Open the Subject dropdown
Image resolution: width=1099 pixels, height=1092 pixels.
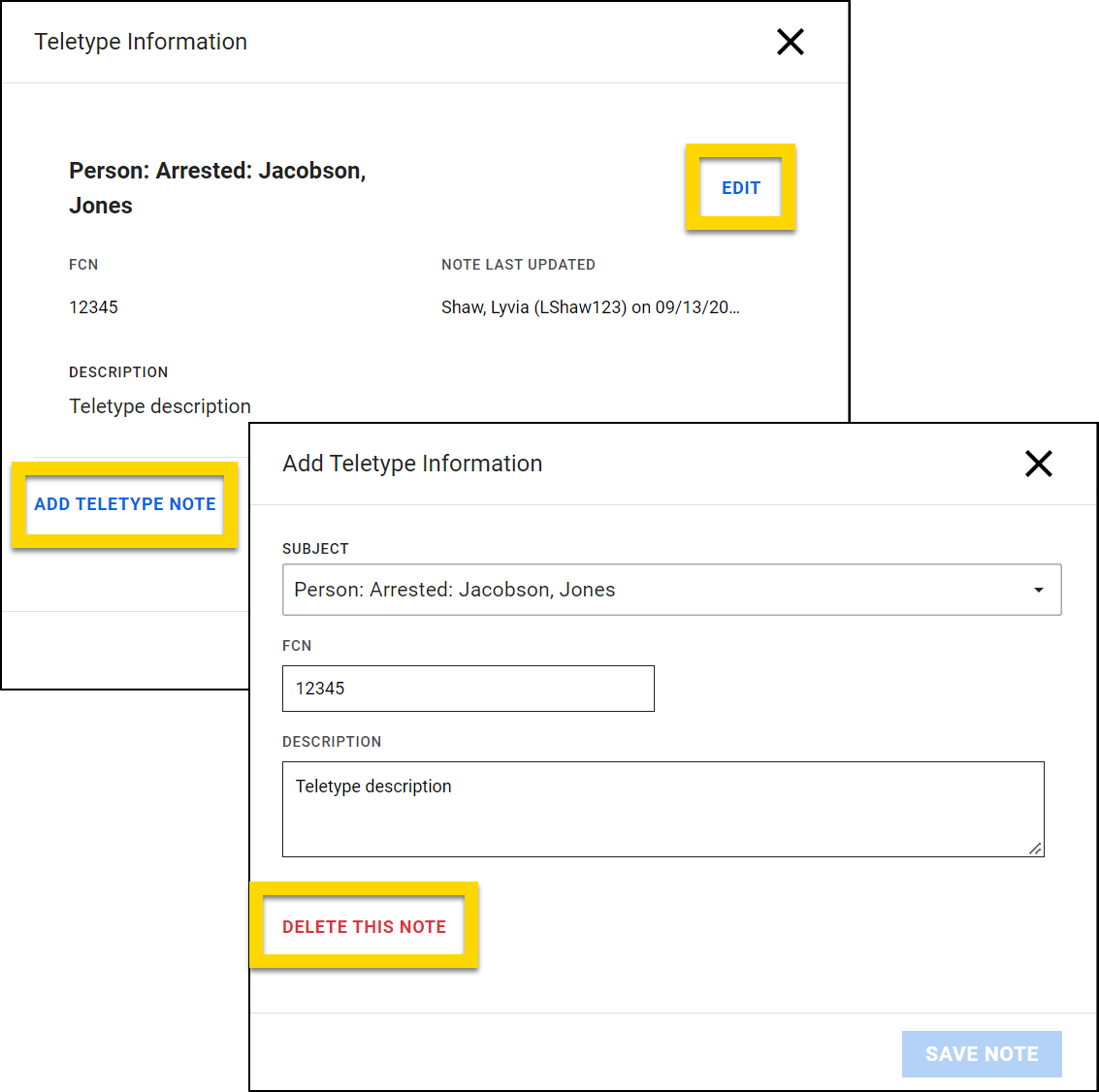point(671,590)
